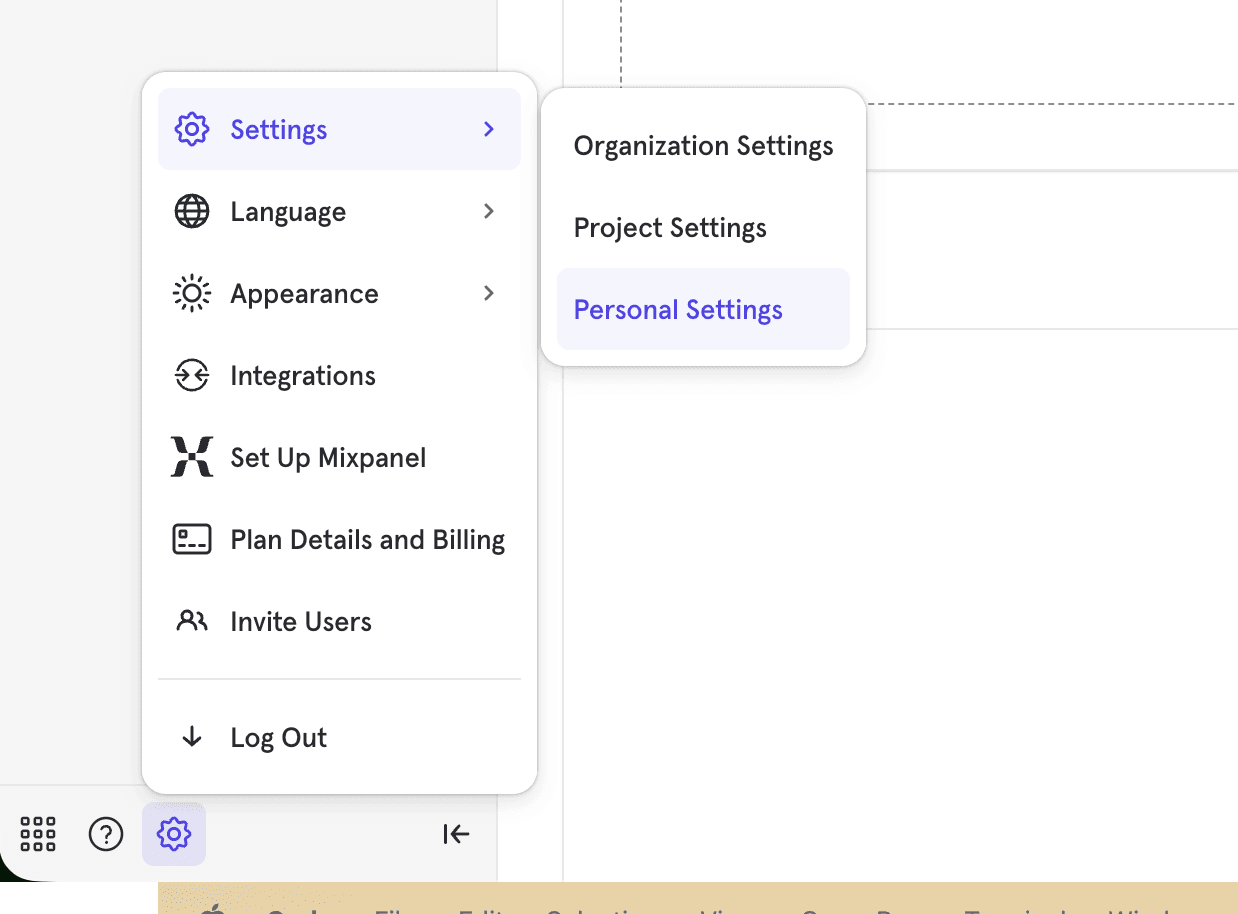The height and width of the screenshot is (914, 1238).
Task: Click the credit card icon for Plan Details
Action: (191, 539)
